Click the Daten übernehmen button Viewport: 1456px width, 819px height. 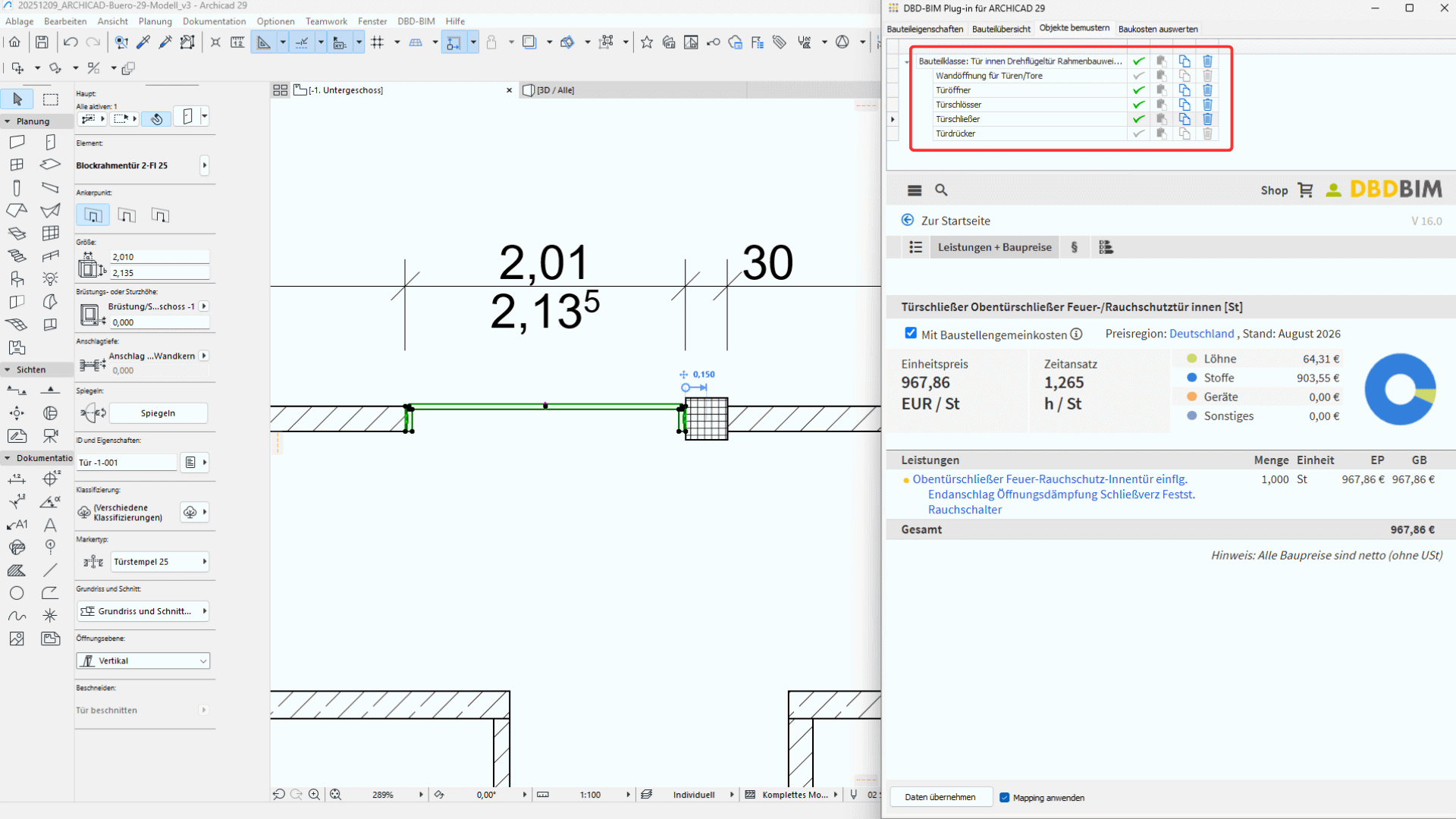(940, 798)
